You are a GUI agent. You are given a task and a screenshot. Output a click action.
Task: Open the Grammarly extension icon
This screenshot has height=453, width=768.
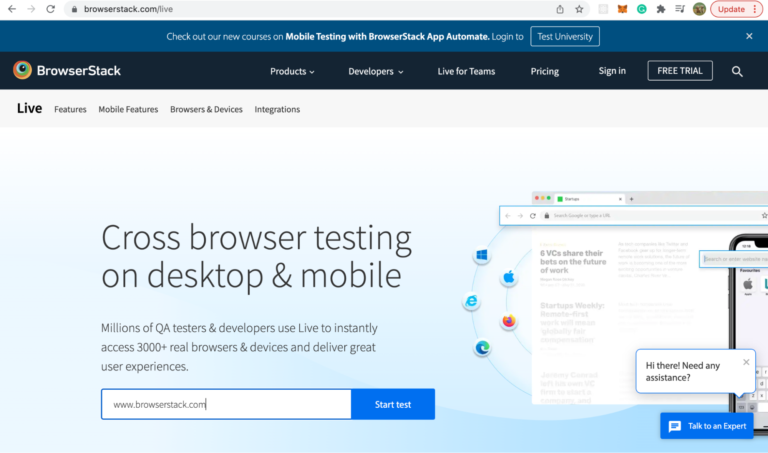pos(642,9)
